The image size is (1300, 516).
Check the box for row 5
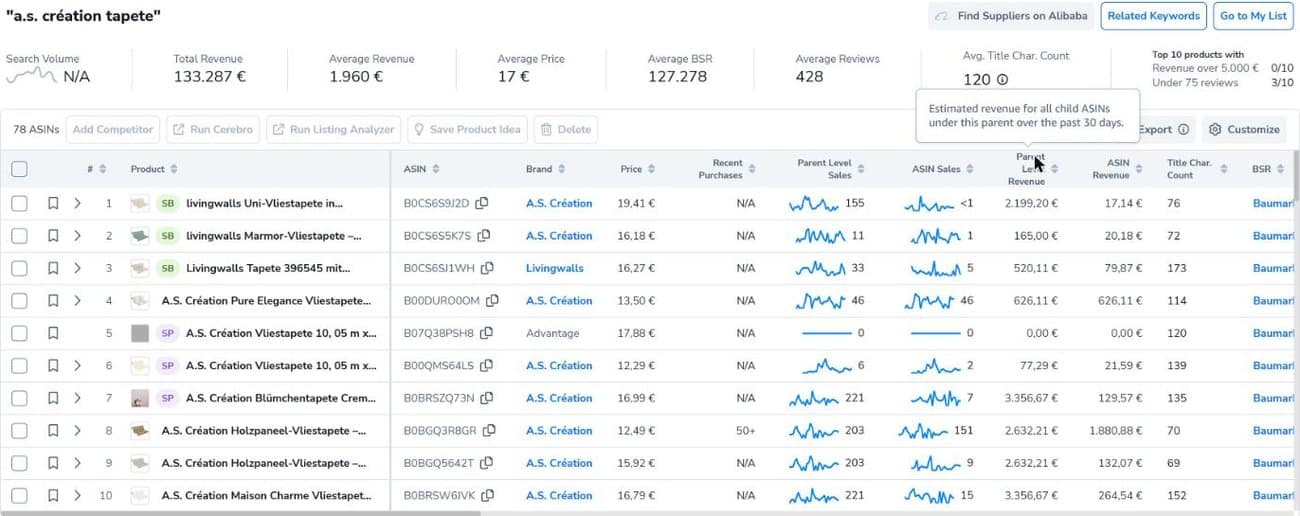coord(19,333)
